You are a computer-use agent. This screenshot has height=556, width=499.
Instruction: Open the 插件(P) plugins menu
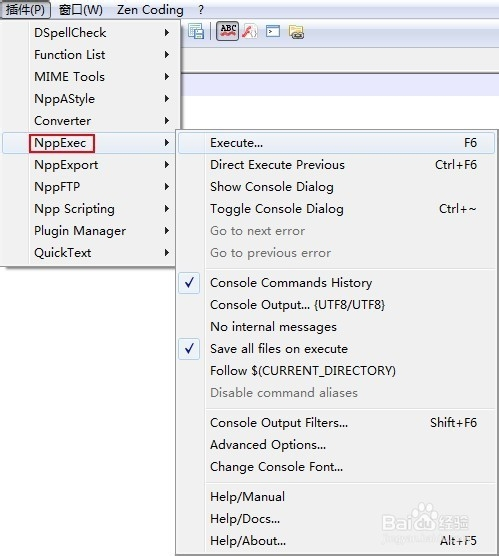tap(26, 10)
